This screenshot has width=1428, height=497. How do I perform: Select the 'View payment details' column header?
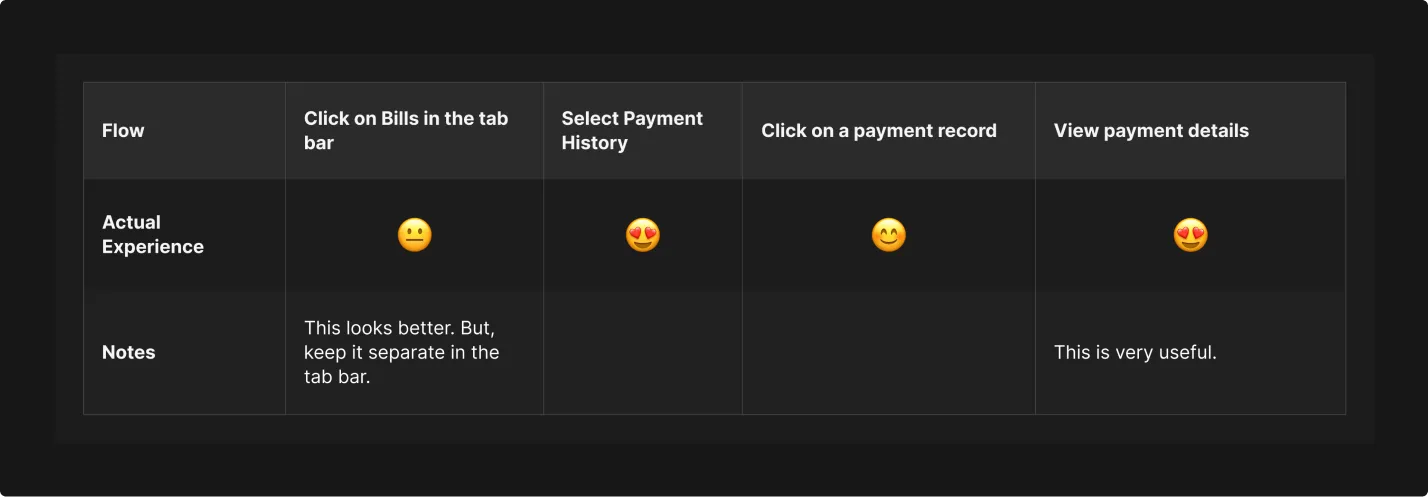tap(1151, 131)
